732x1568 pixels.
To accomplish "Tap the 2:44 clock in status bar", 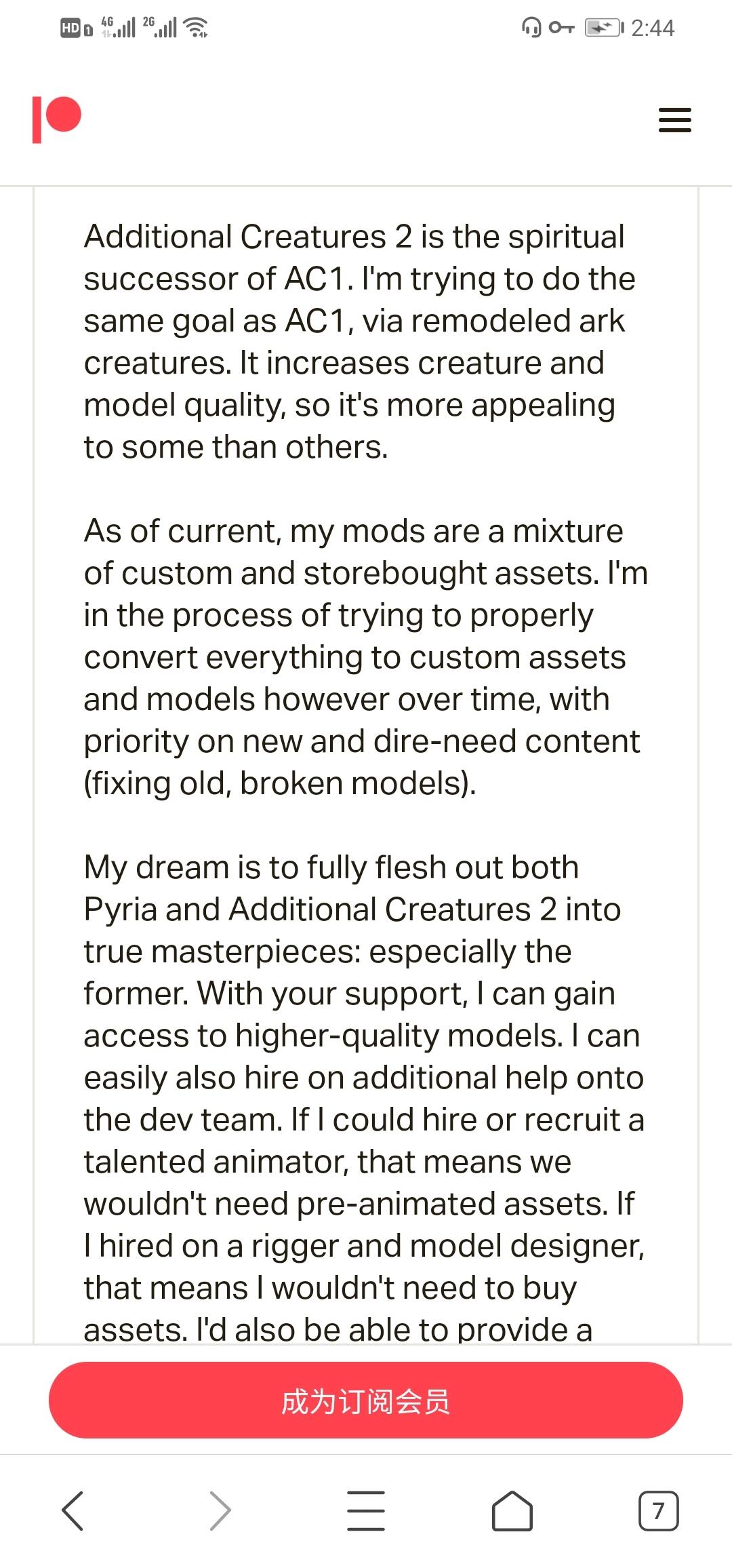I will click(653, 28).
